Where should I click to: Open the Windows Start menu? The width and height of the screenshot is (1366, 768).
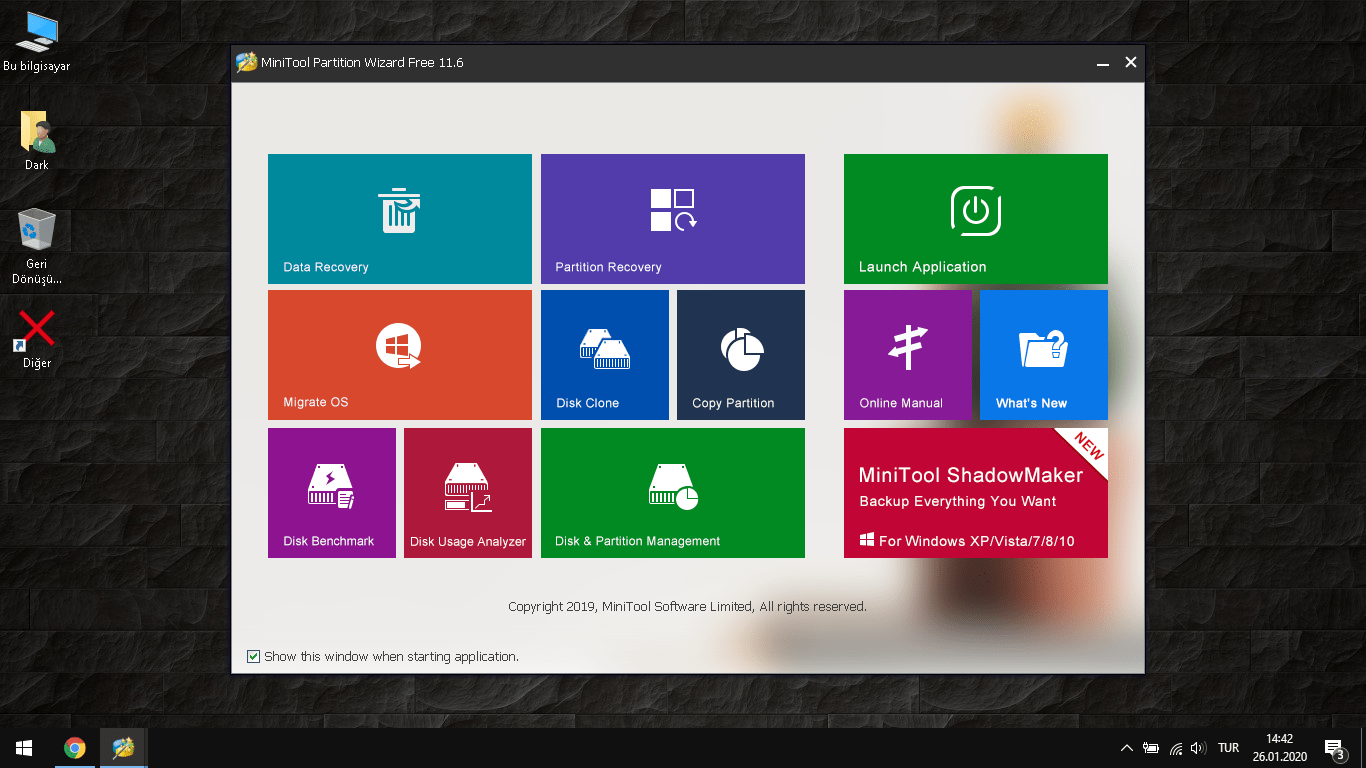tap(24, 748)
